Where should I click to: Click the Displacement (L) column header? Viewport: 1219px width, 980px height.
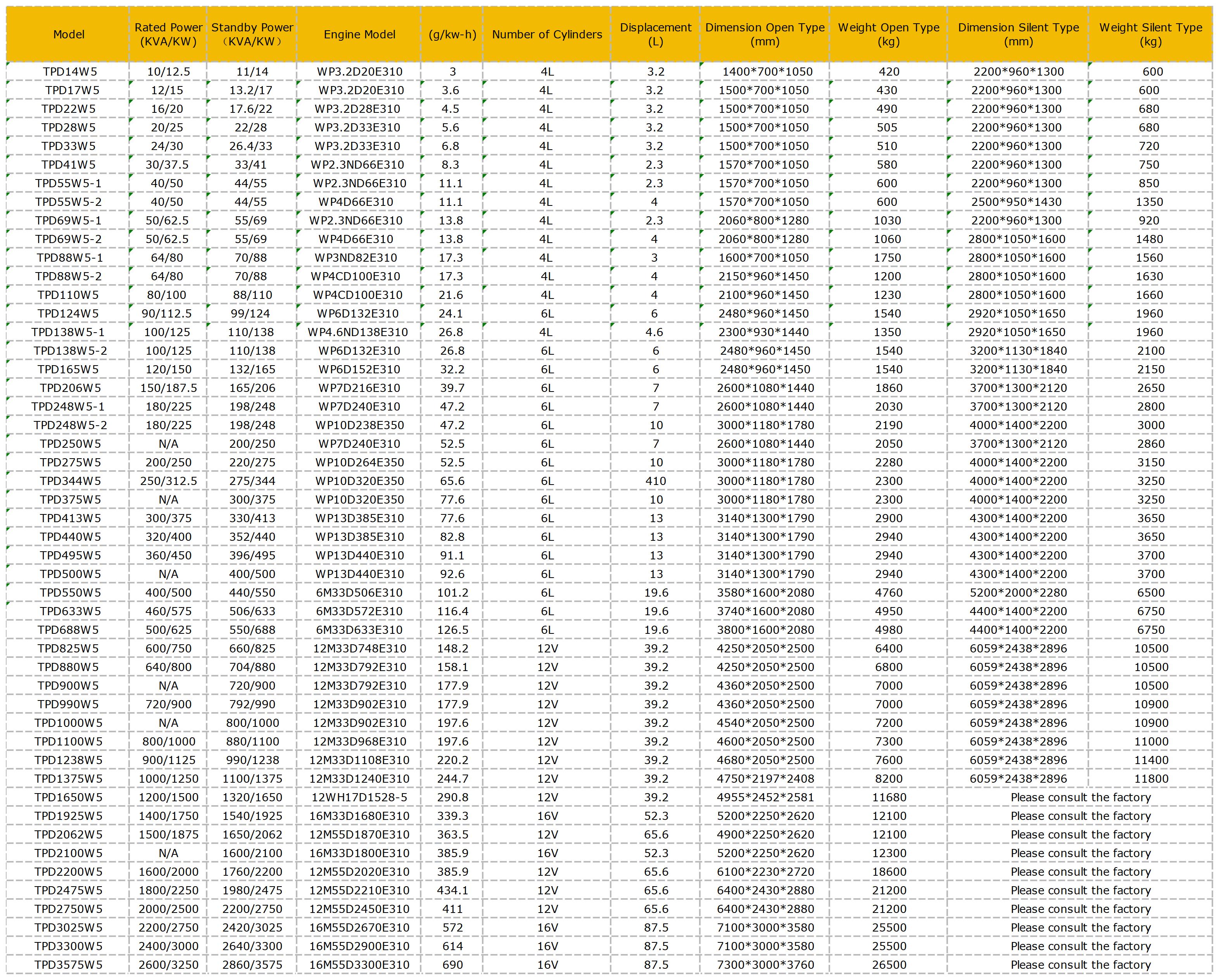click(x=655, y=35)
